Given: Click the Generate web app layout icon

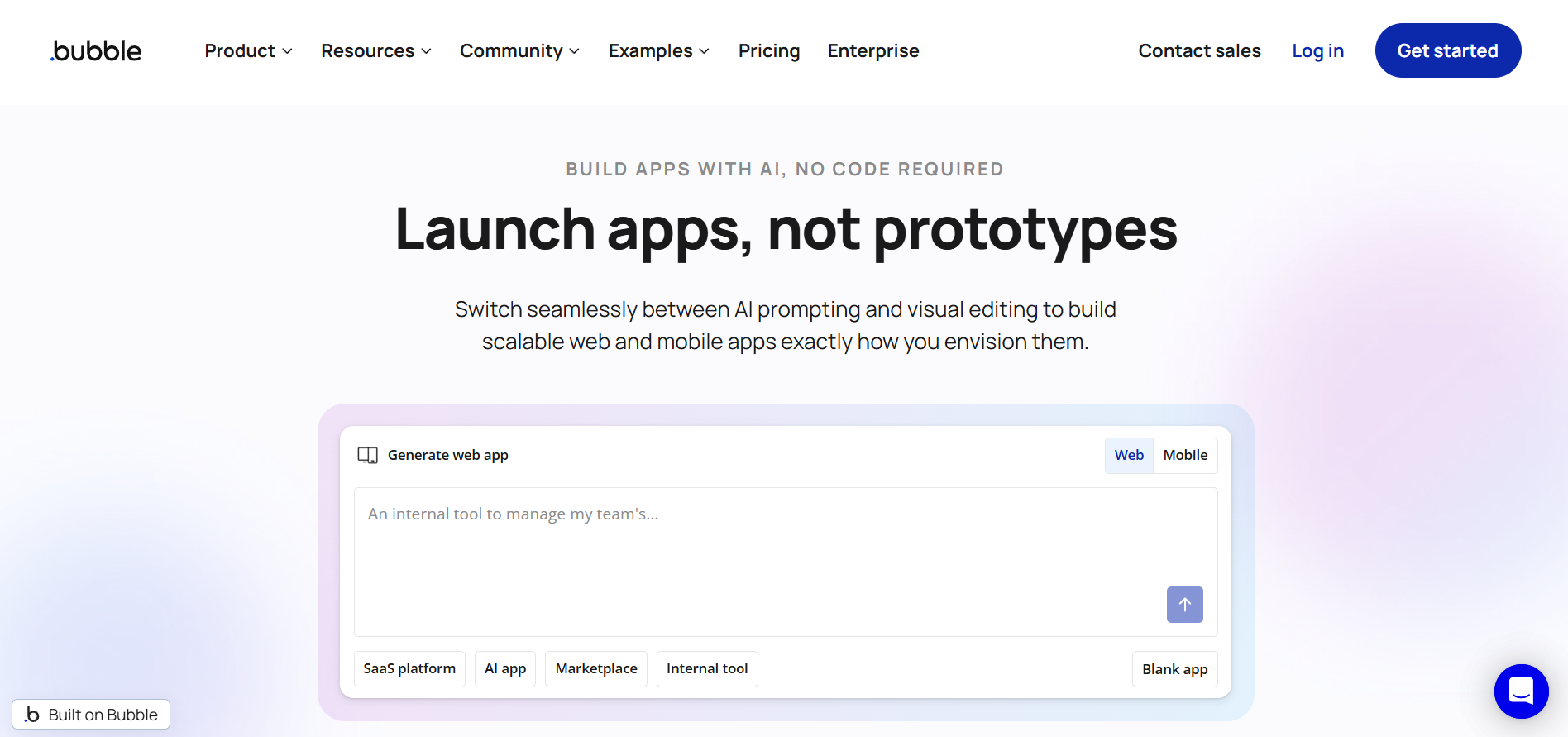Looking at the screenshot, I should point(367,455).
